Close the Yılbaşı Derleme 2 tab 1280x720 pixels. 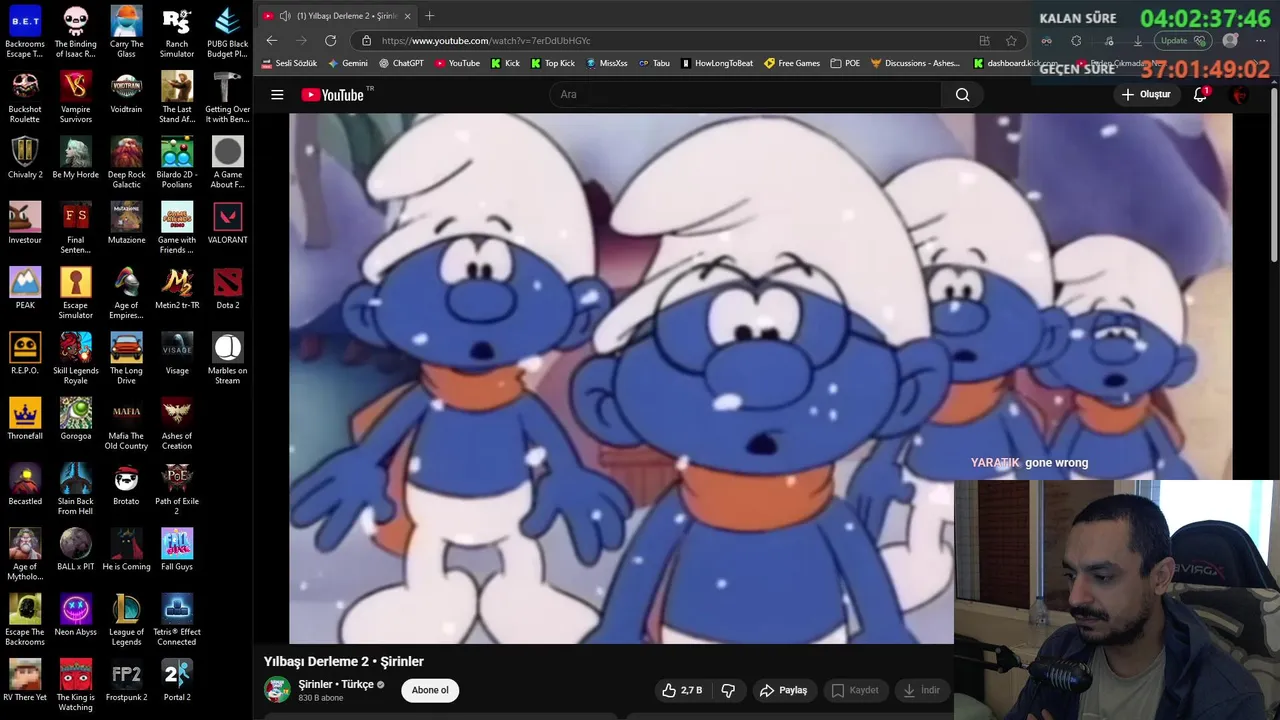[407, 16]
